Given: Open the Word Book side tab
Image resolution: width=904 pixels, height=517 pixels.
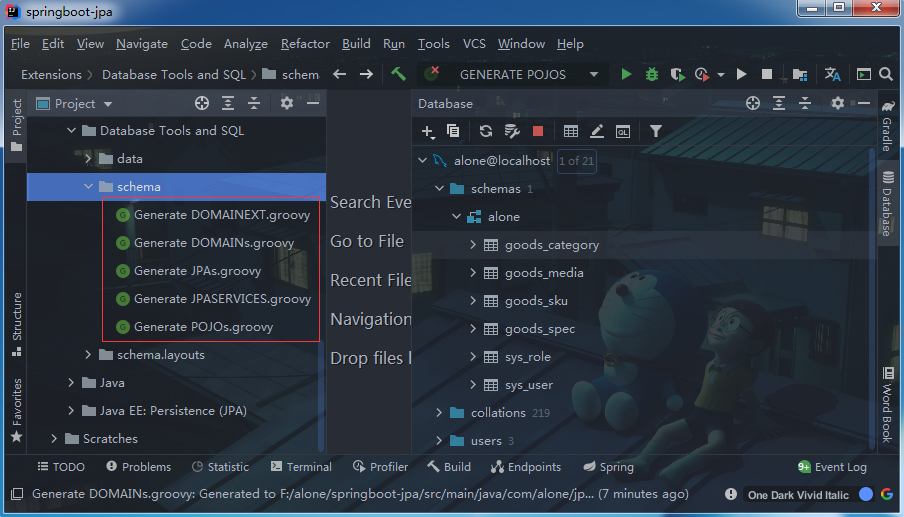Looking at the screenshot, I should click(x=888, y=405).
